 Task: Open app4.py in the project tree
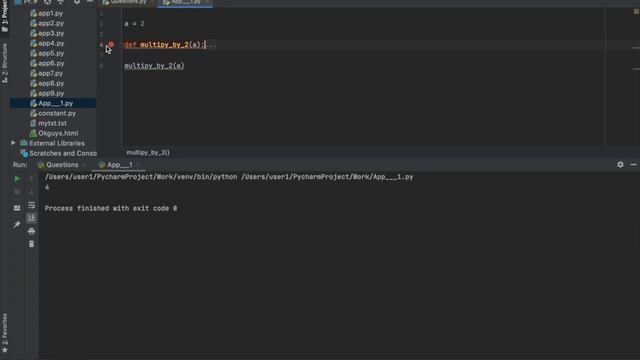(x=47, y=43)
